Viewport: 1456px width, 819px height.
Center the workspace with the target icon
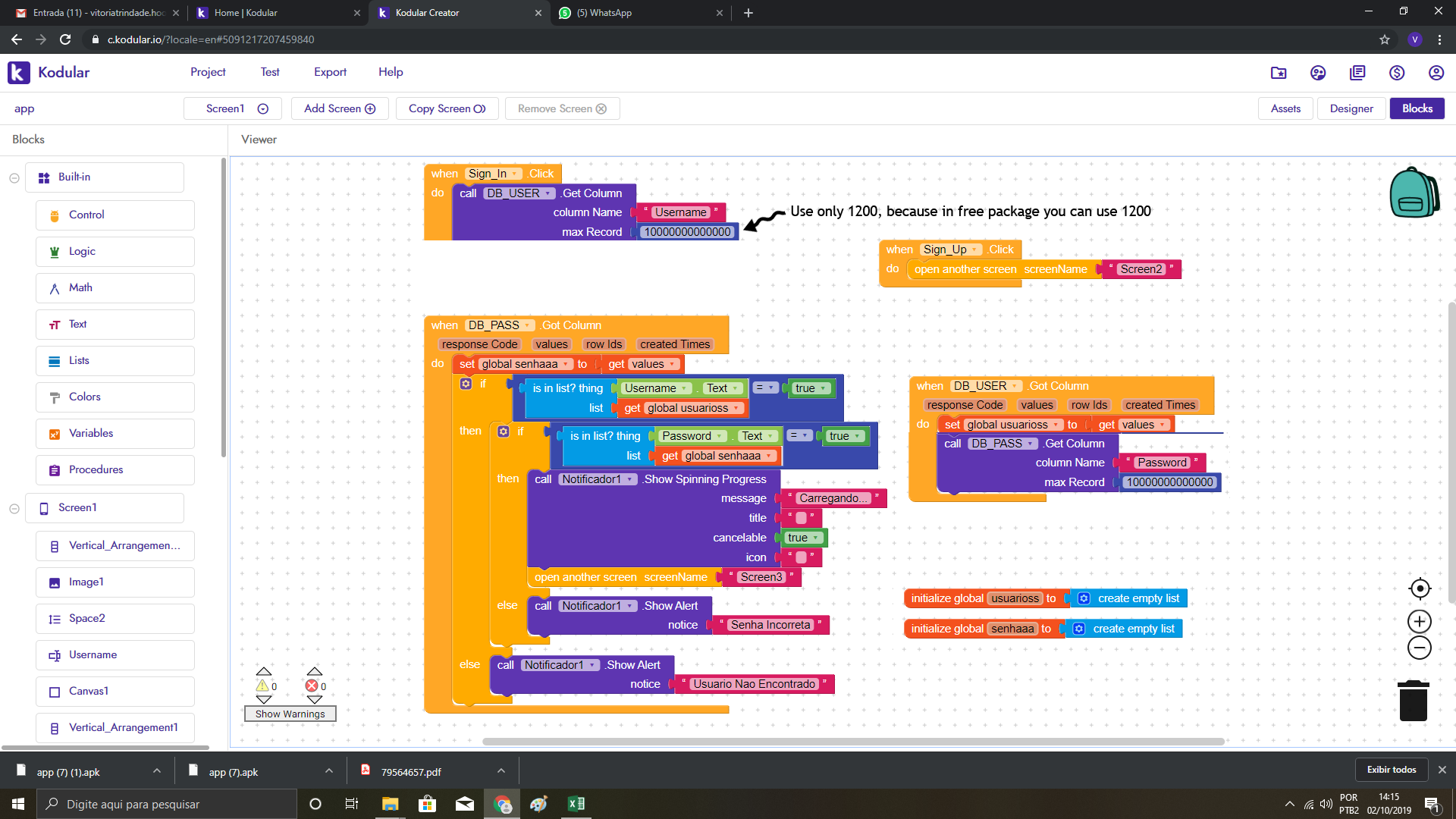click(x=1420, y=588)
